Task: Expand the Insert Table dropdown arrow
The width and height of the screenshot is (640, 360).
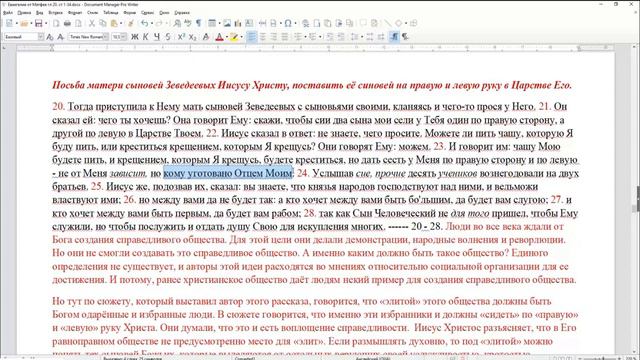Action: (x=219, y=24)
